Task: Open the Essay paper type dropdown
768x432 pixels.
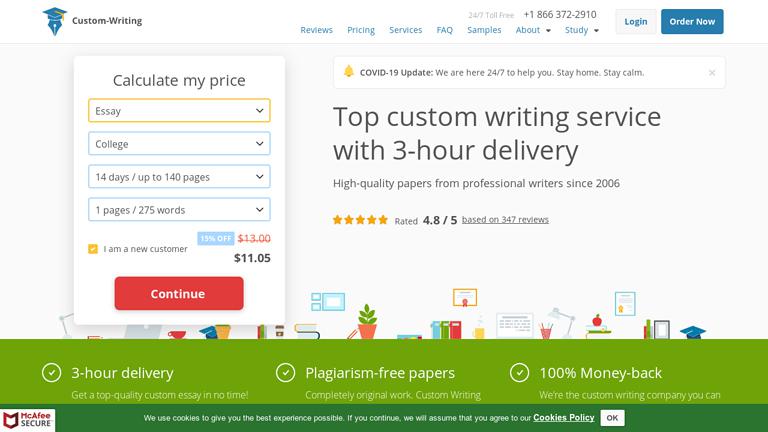Action: (179, 111)
